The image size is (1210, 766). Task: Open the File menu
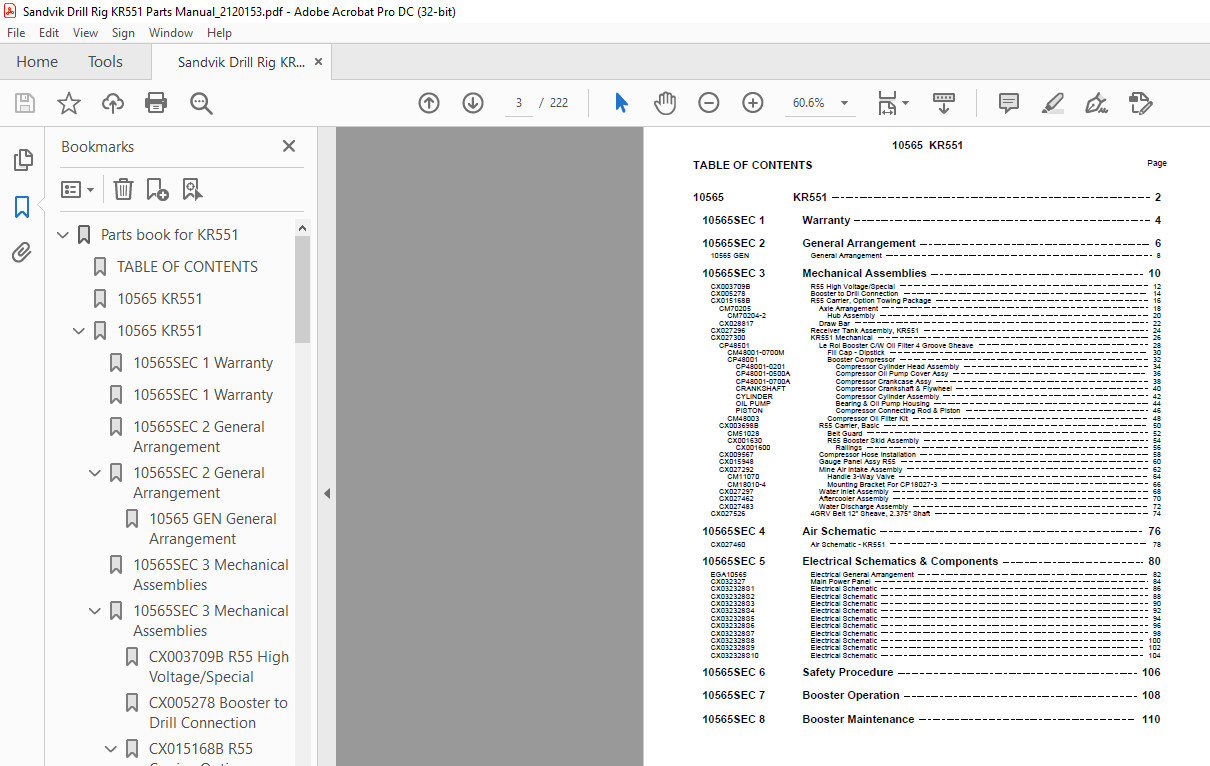click(x=16, y=33)
